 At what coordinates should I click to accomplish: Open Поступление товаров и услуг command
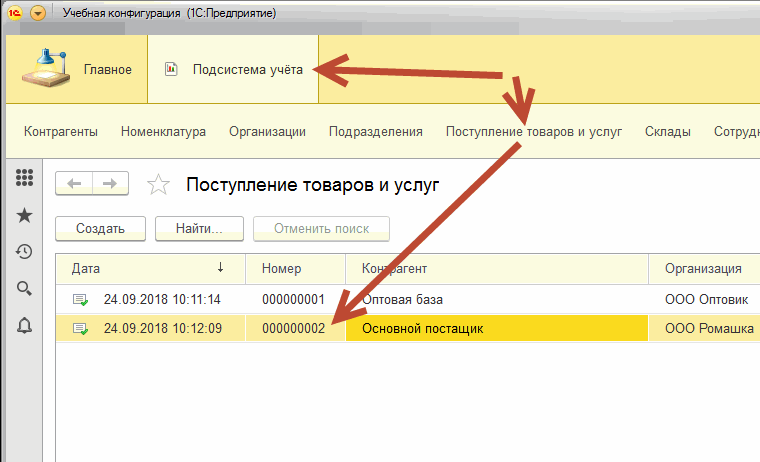point(533,131)
